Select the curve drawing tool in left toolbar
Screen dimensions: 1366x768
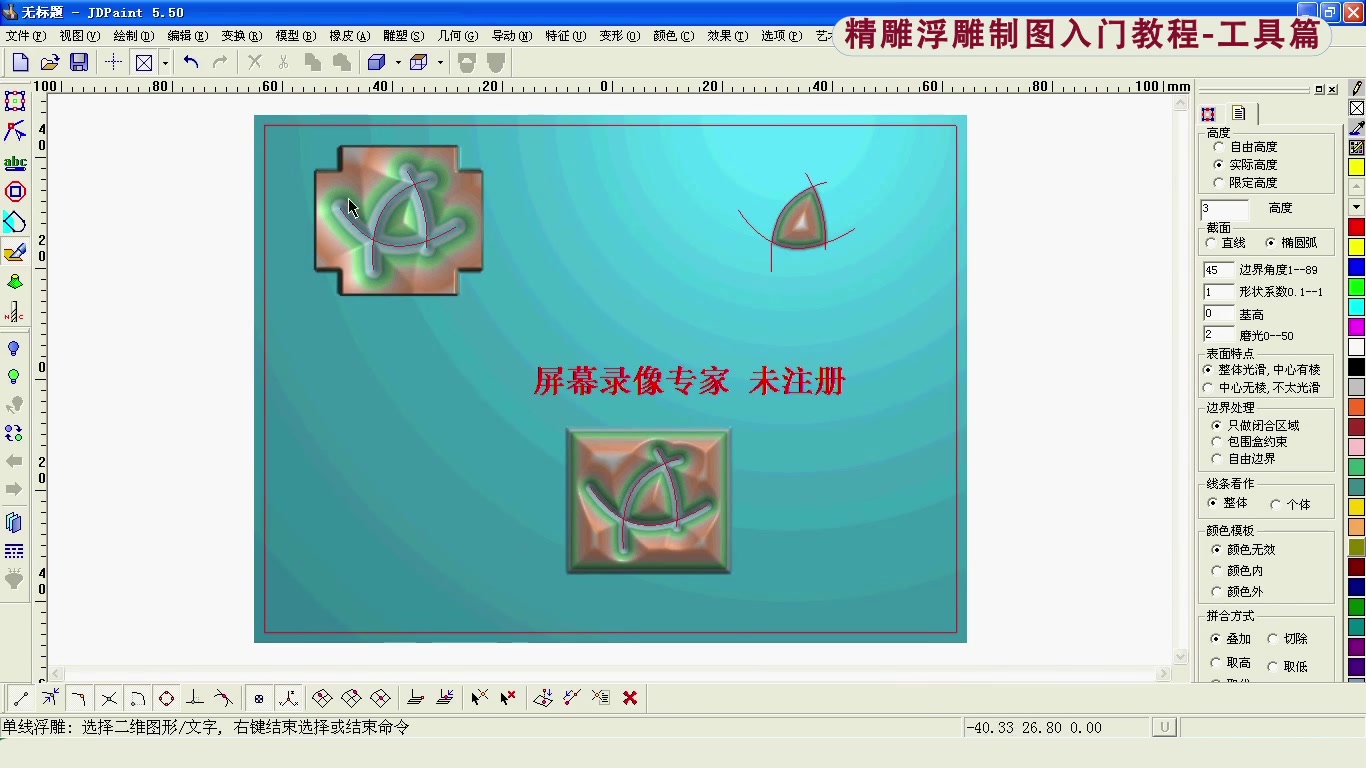coord(15,131)
